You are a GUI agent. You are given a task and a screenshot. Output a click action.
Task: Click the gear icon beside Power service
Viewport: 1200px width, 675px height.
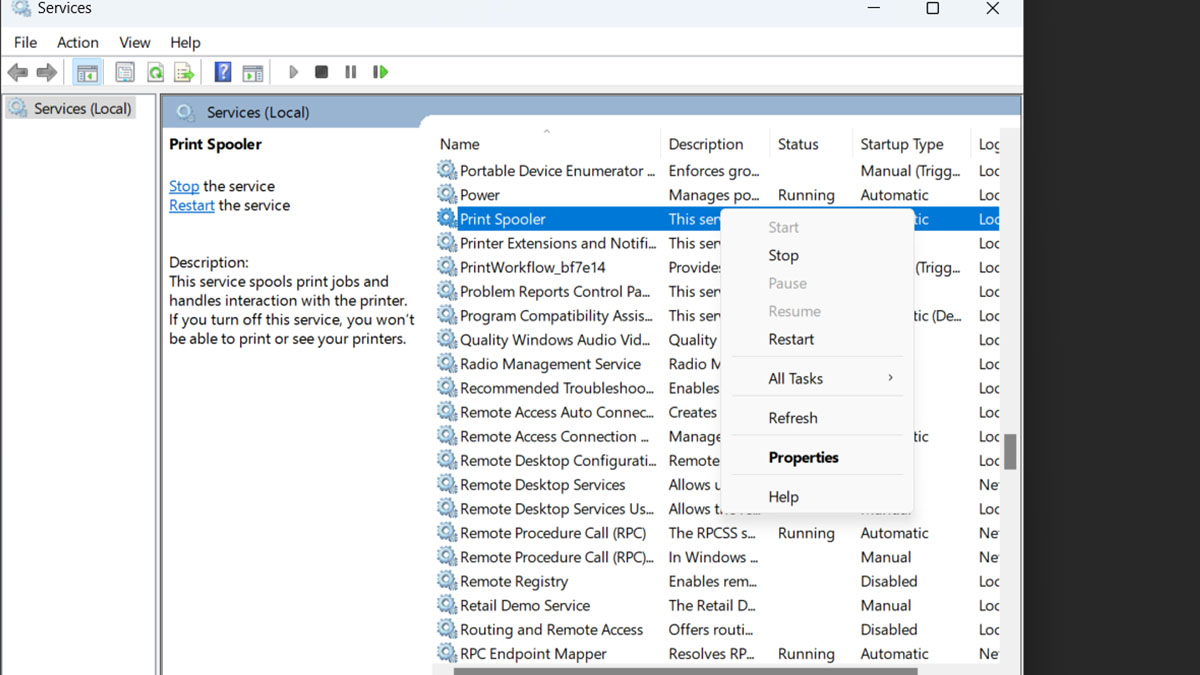(447, 194)
